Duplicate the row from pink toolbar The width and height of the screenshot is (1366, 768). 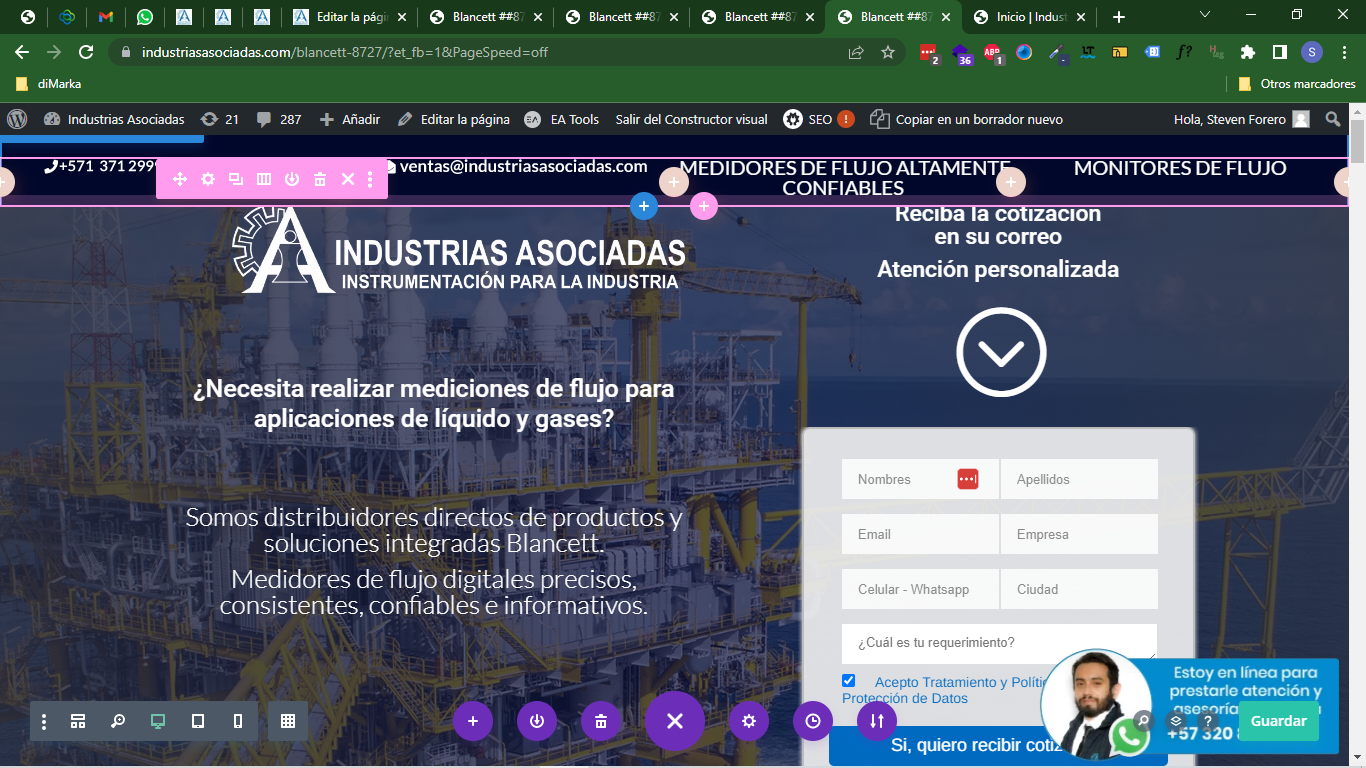point(236,179)
